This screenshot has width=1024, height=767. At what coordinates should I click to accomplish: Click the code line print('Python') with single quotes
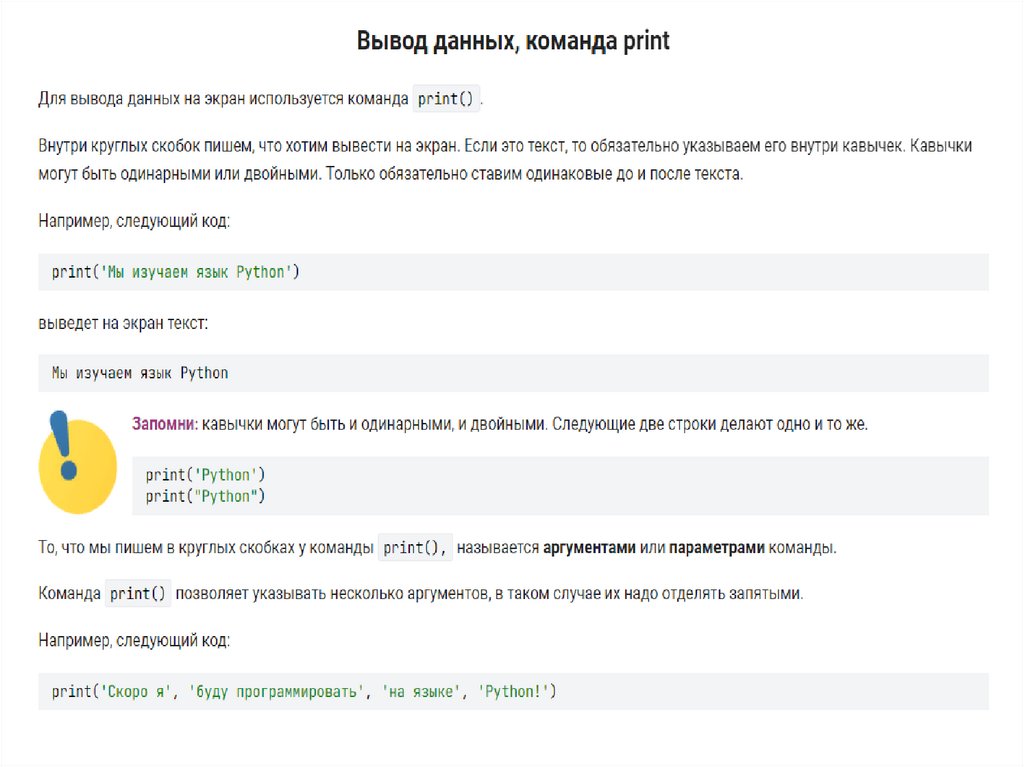pyautogui.click(x=206, y=475)
